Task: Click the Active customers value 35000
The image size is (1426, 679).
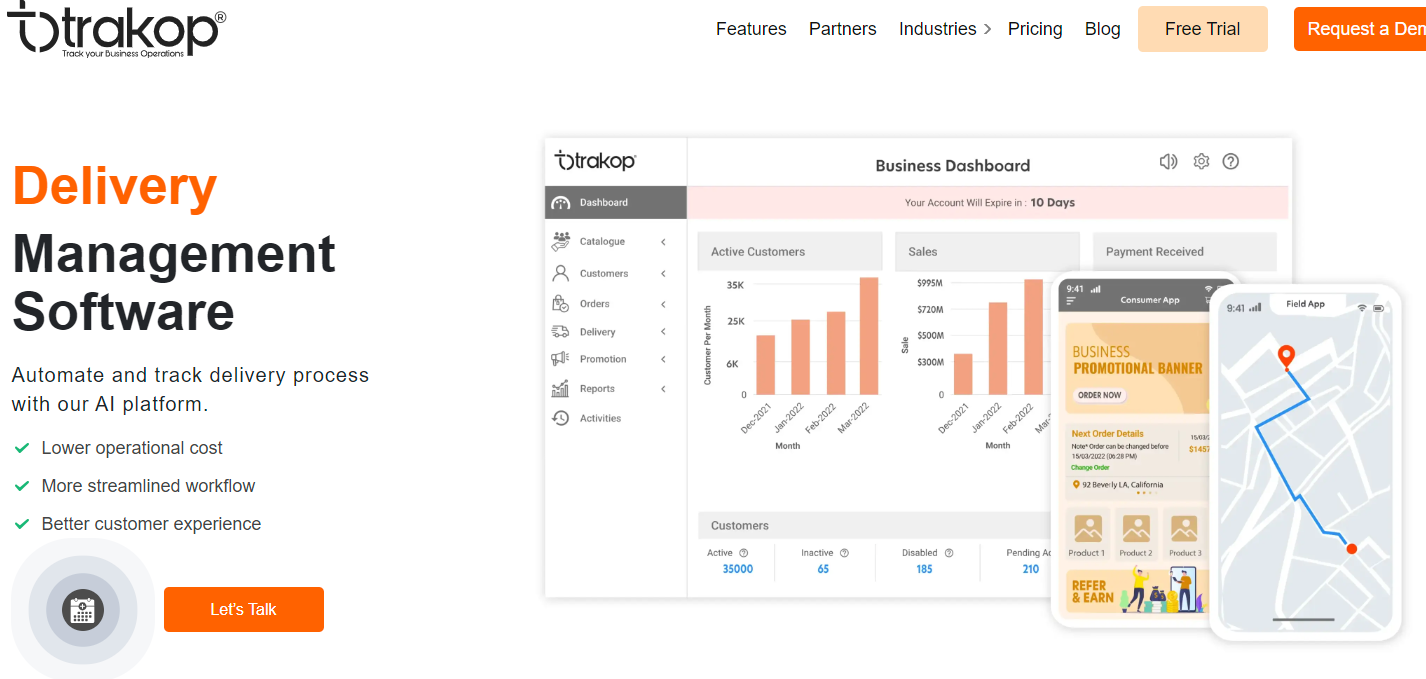Action: click(x=738, y=569)
